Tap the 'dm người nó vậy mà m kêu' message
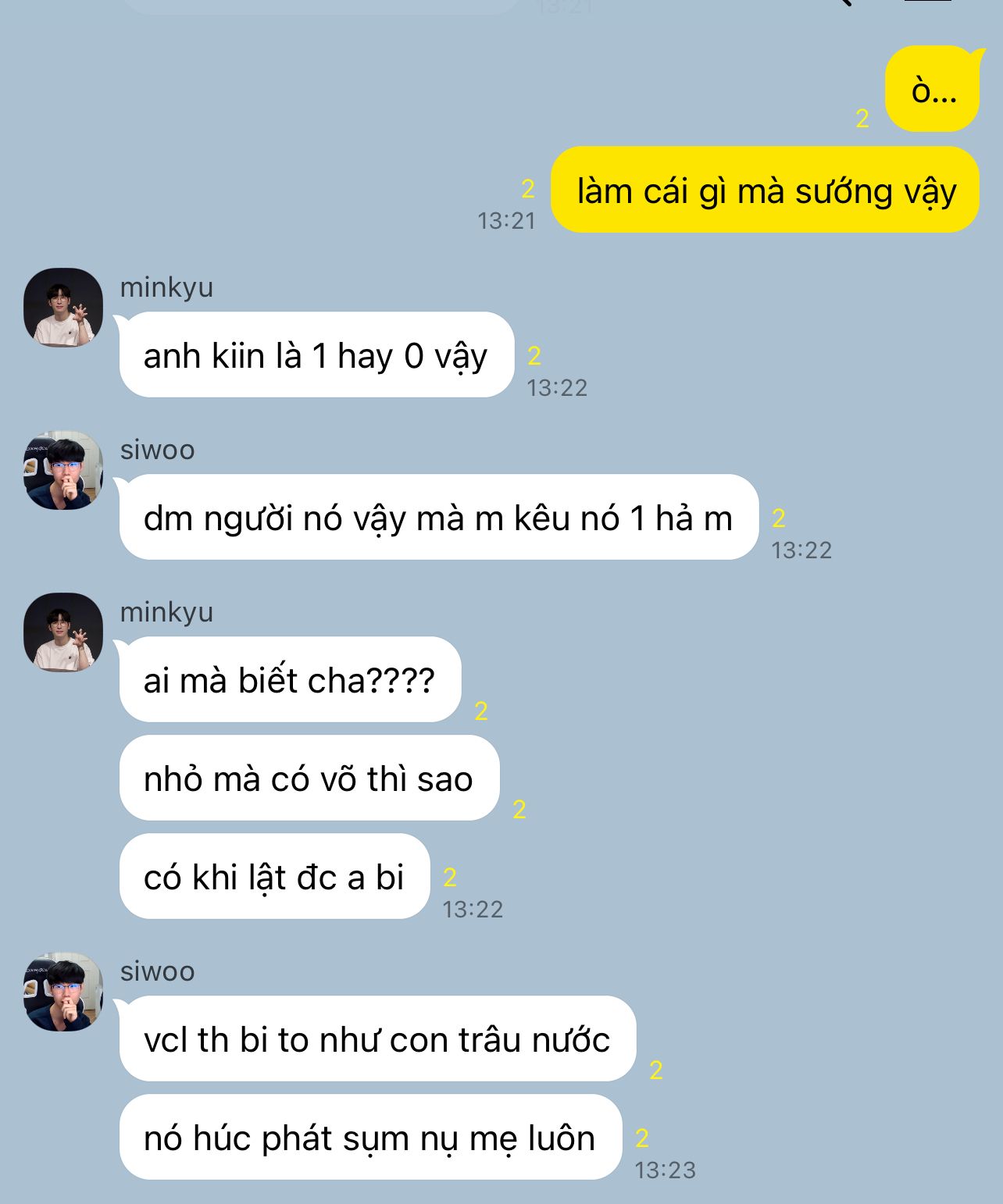 pyautogui.click(x=439, y=517)
